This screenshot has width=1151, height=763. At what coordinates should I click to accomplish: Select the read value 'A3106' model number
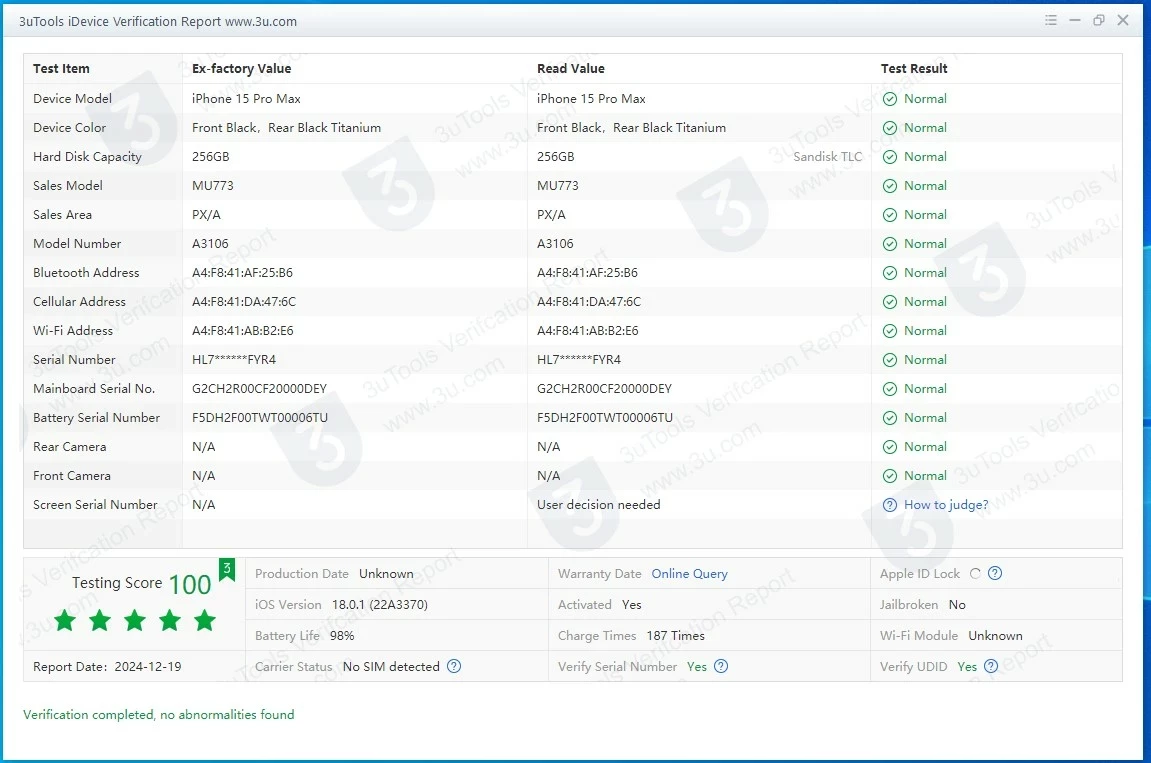click(x=555, y=243)
